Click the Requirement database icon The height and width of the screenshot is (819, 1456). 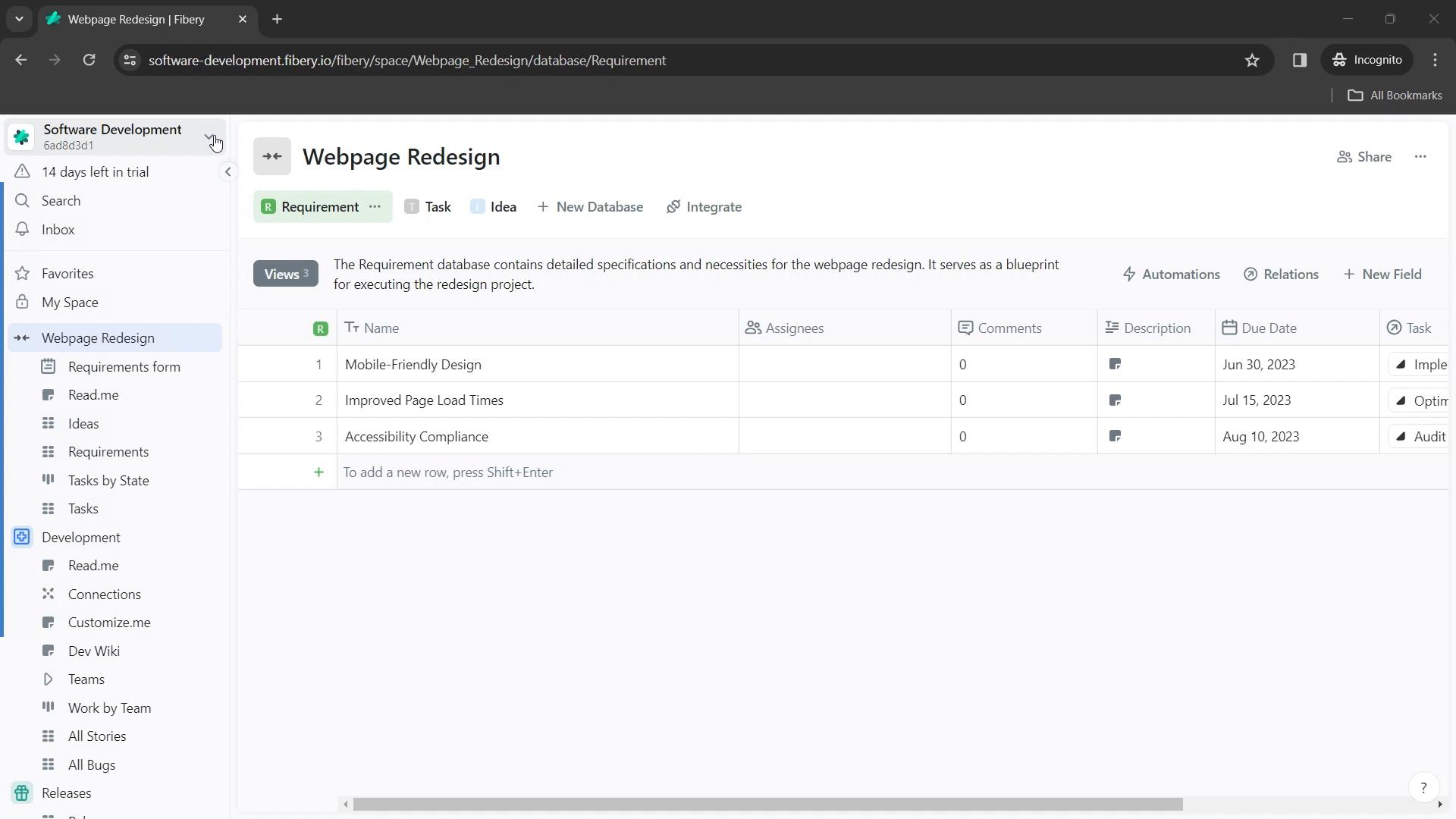pyautogui.click(x=269, y=207)
